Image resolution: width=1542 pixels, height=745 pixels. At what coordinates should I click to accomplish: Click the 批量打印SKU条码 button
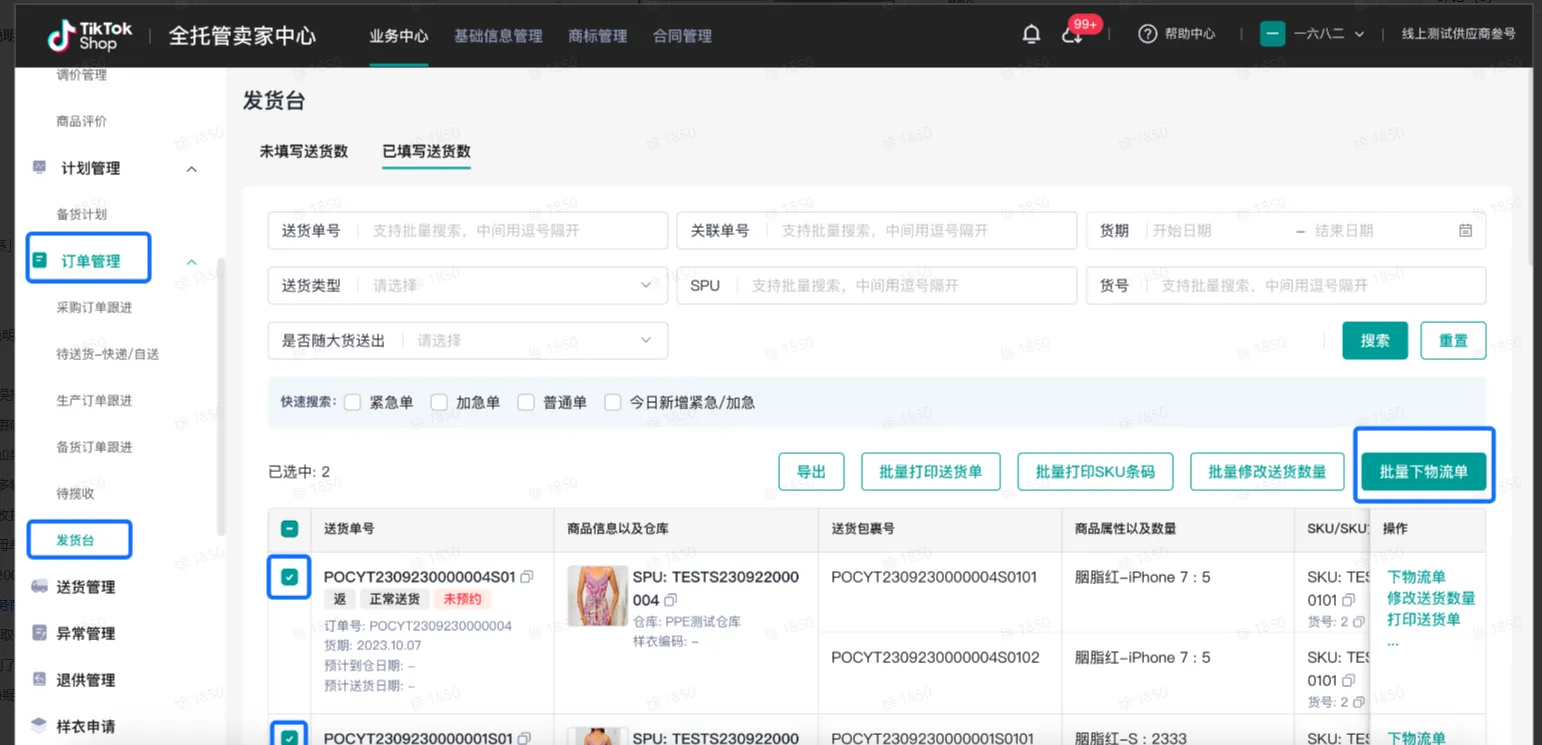point(1095,472)
